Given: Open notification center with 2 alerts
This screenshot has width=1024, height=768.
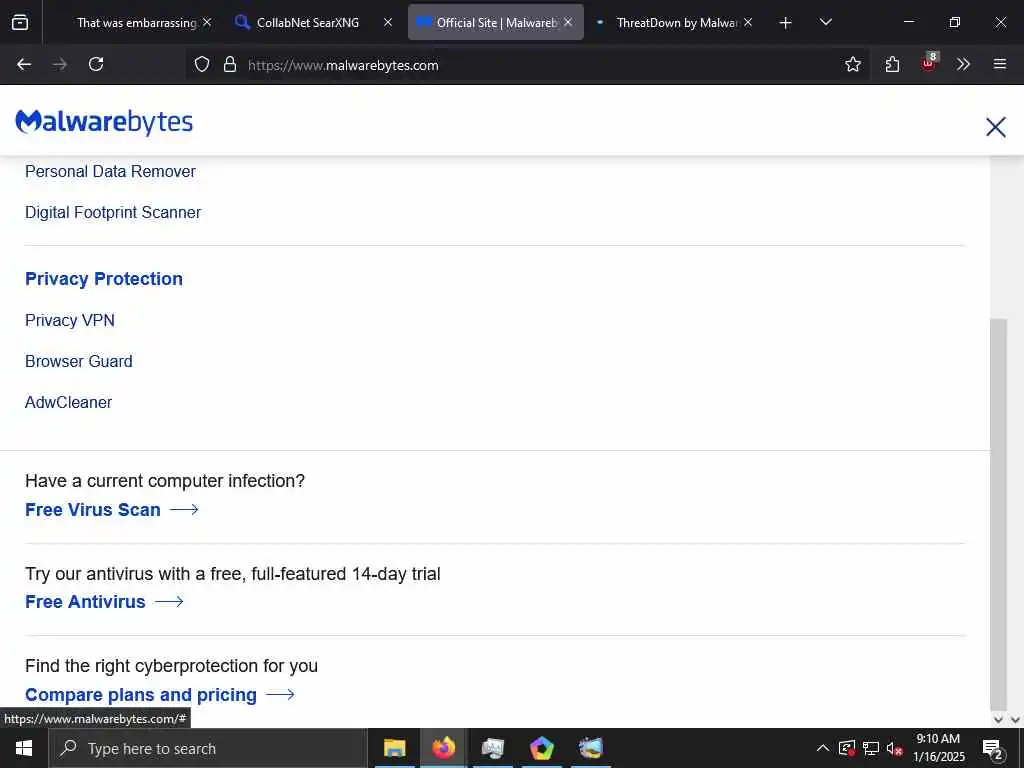Looking at the screenshot, I should coord(993,750).
